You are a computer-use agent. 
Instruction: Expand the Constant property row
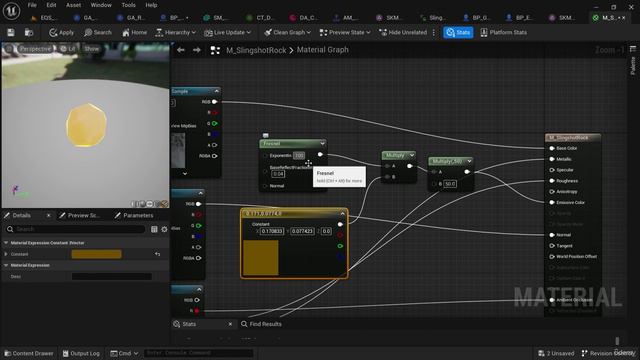tap(6, 254)
